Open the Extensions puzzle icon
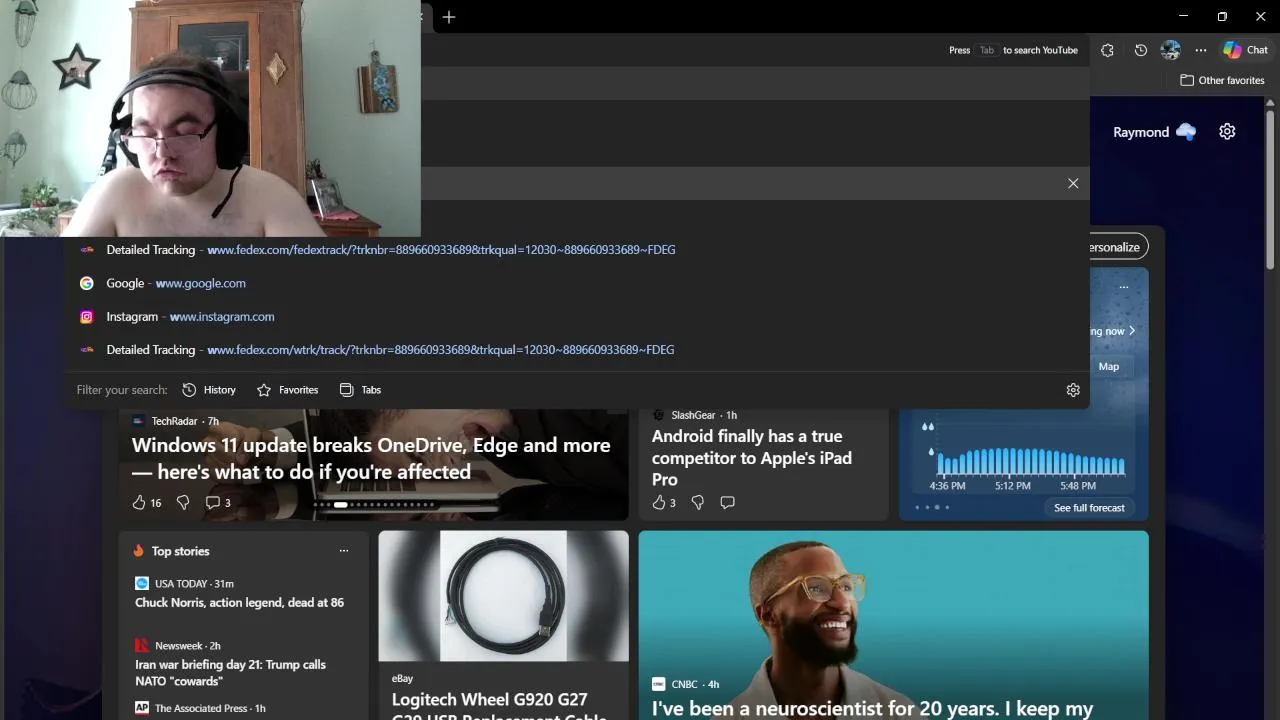The height and width of the screenshot is (720, 1280). [1107, 50]
